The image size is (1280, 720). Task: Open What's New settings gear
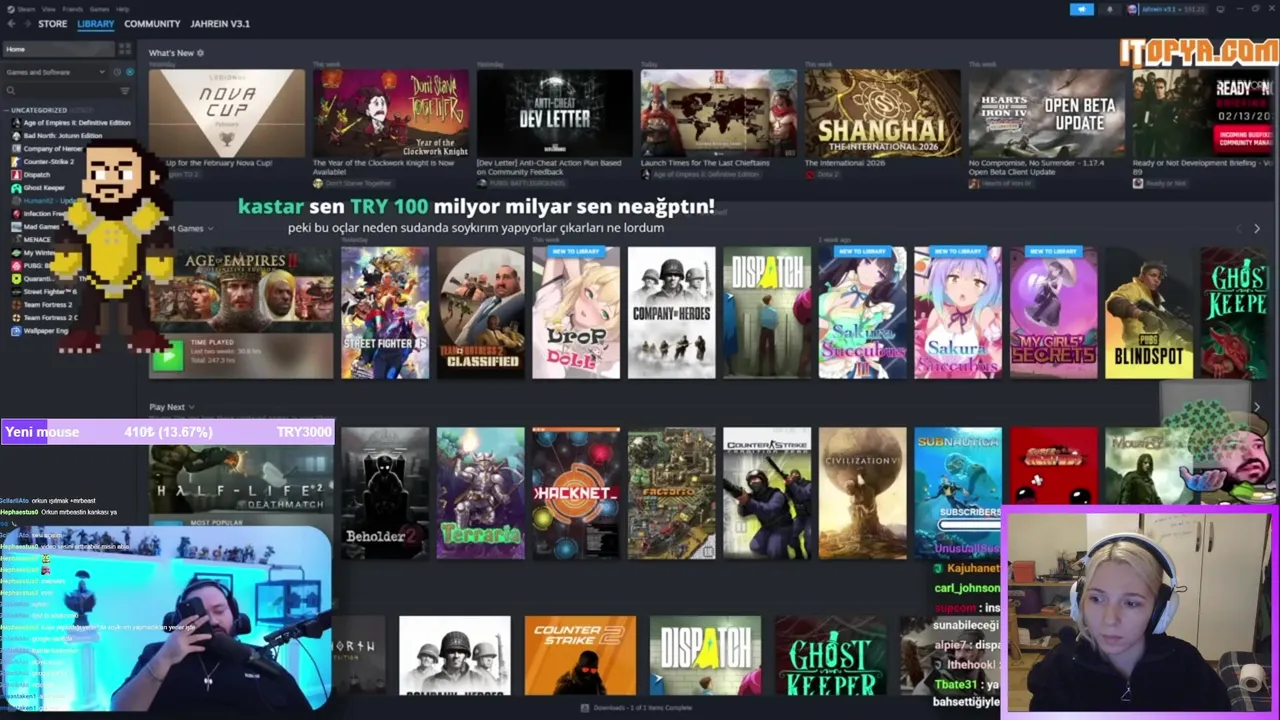coord(200,53)
